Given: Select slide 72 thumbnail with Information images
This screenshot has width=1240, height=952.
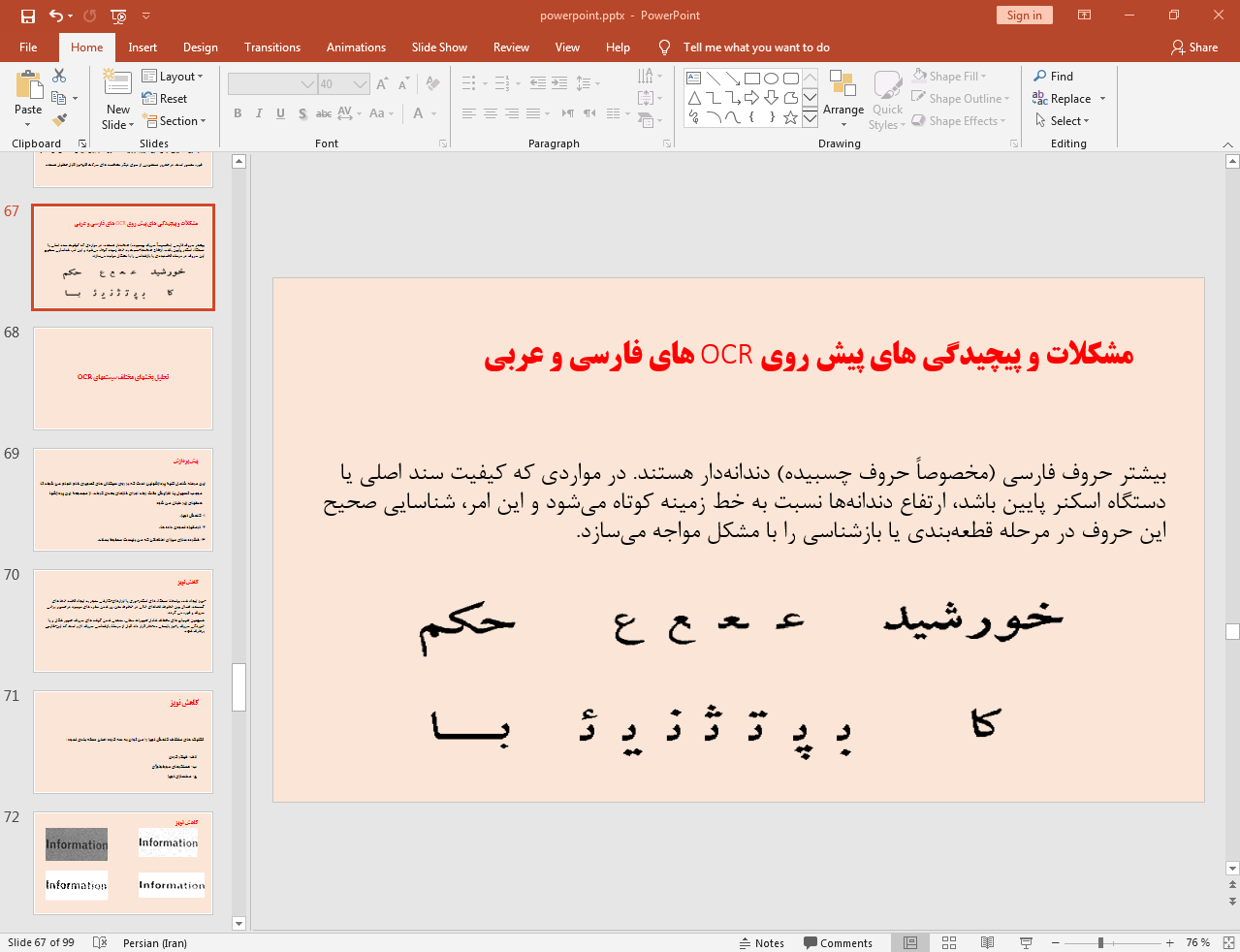Looking at the screenshot, I should tap(123, 863).
